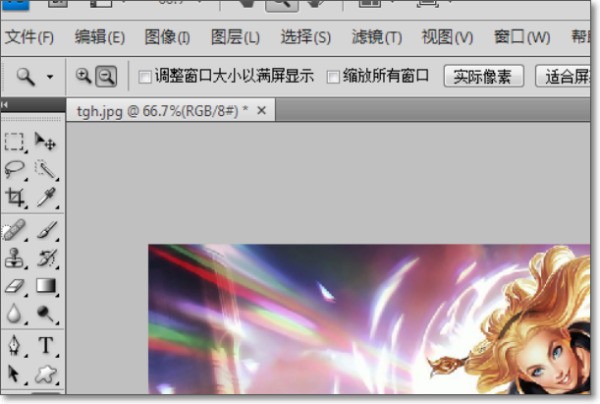Select the Crop tool
The image size is (600, 404).
pyautogui.click(x=15, y=198)
